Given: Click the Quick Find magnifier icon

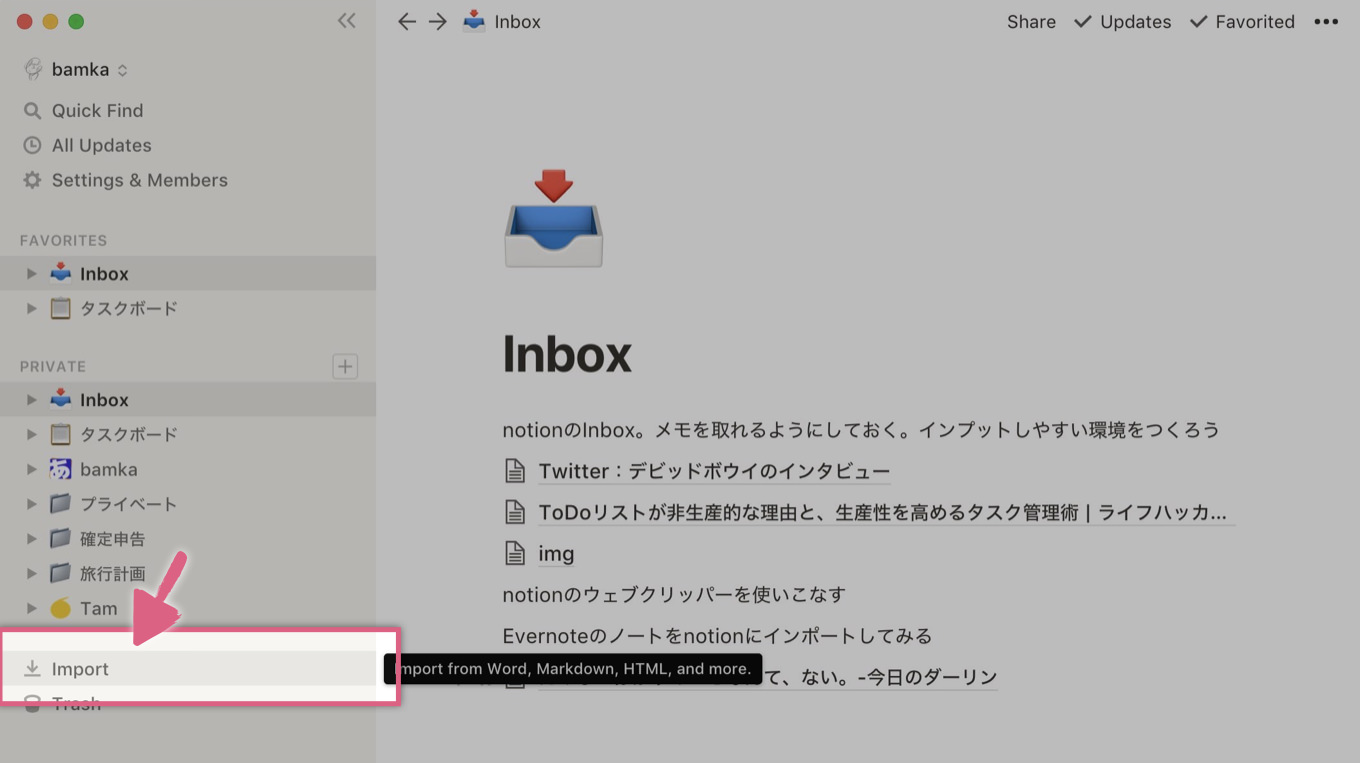Looking at the screenshot, I should [33, 111].
